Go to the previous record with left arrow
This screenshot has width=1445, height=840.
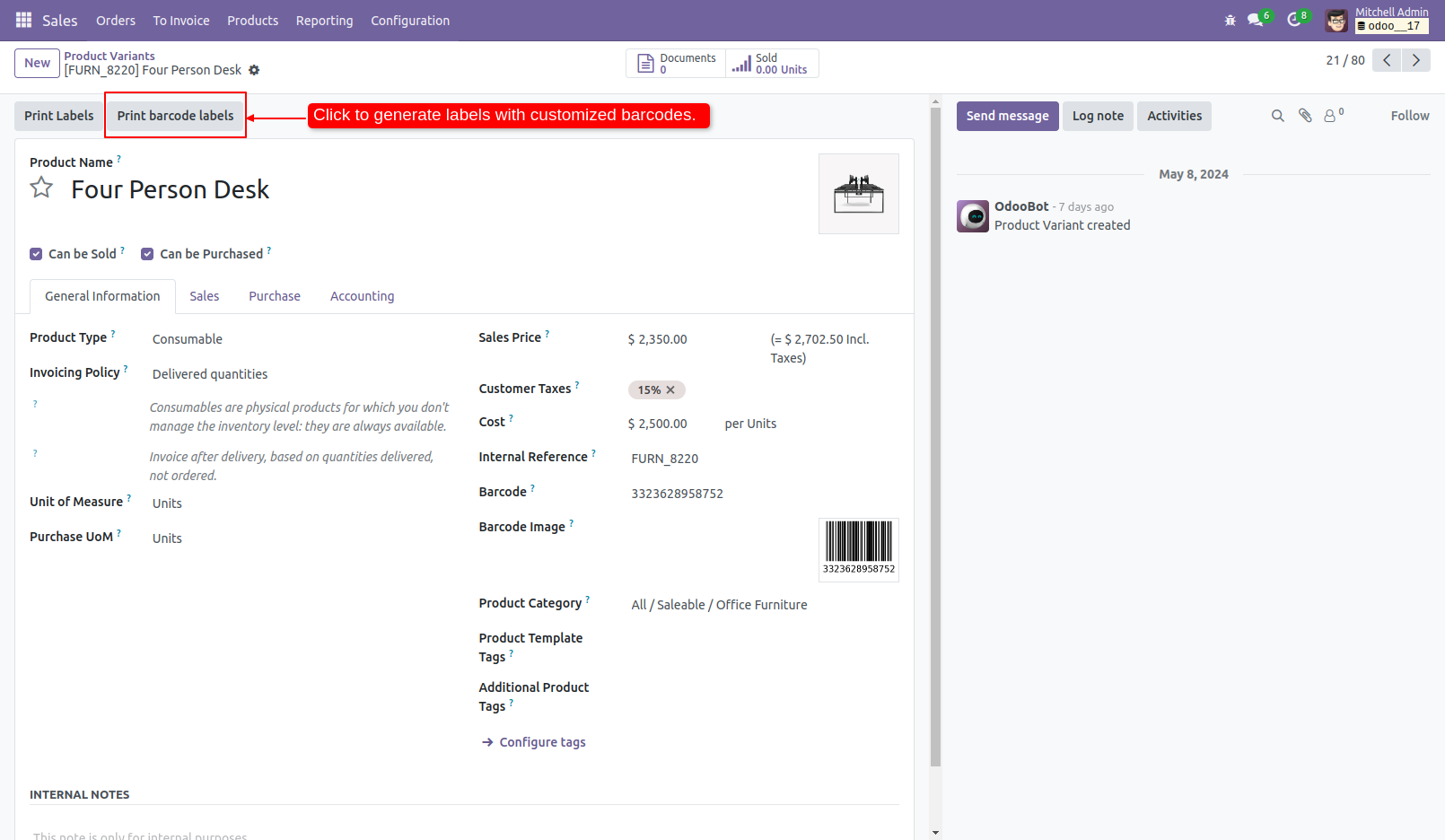1387,60
